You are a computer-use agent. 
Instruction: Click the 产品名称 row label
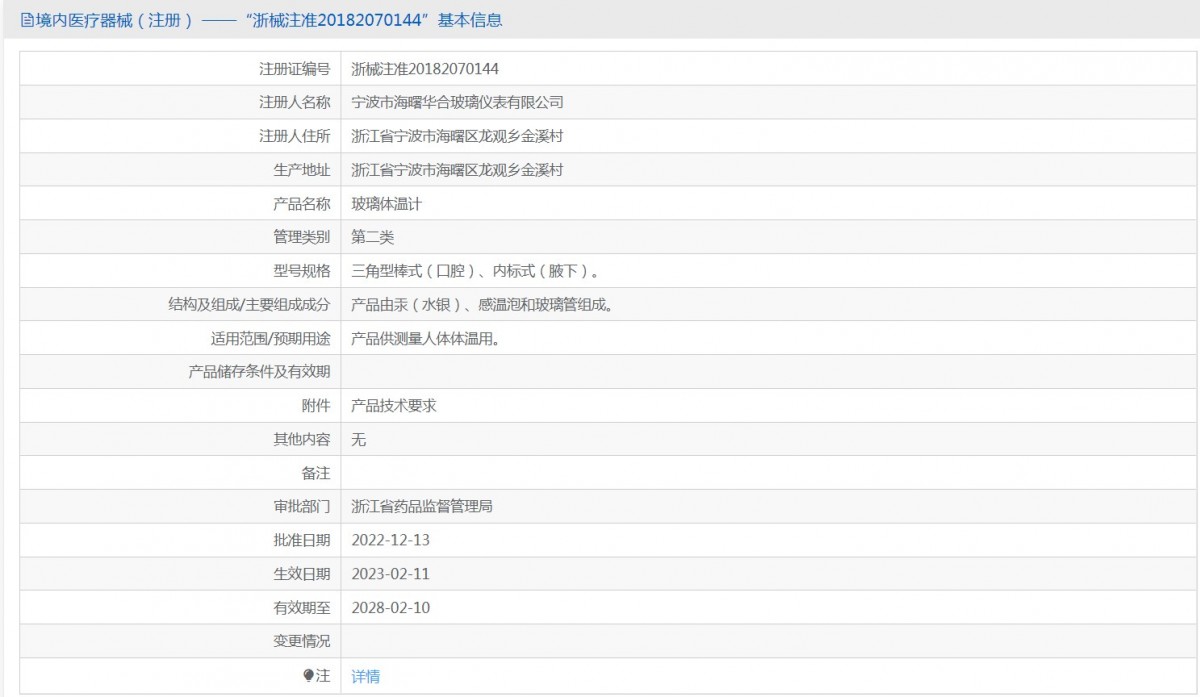[301, 204]
